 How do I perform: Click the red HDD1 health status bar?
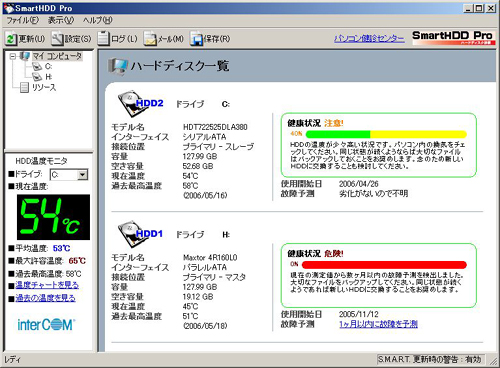384,265
